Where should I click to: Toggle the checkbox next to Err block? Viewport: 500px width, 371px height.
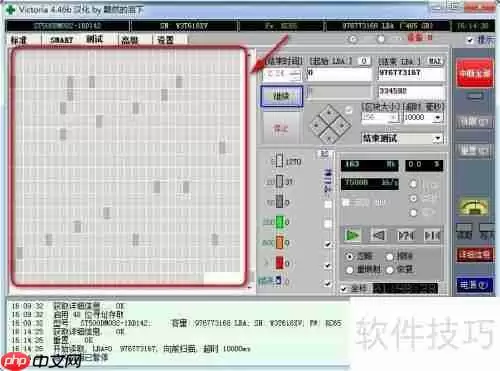tap(328, 284)
